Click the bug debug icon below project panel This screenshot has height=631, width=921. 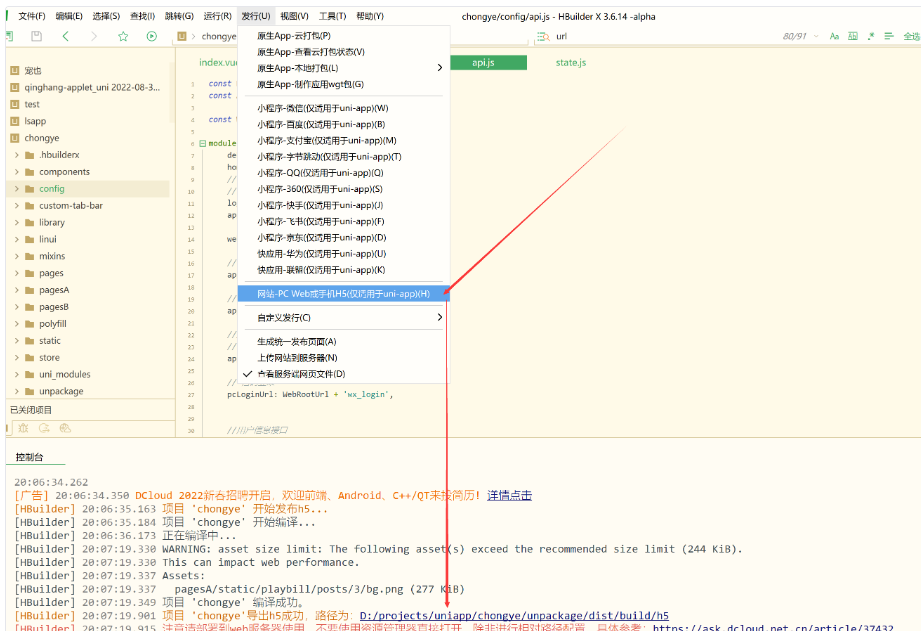click(x=23, y=428)
